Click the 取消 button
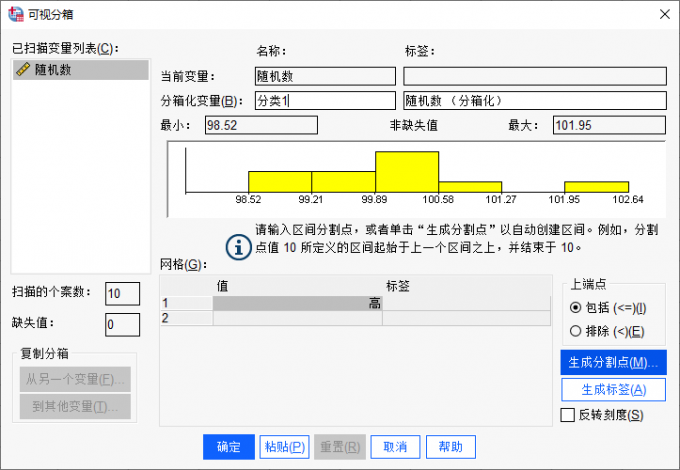The image size is (680, 470). (x=395, y=447)
